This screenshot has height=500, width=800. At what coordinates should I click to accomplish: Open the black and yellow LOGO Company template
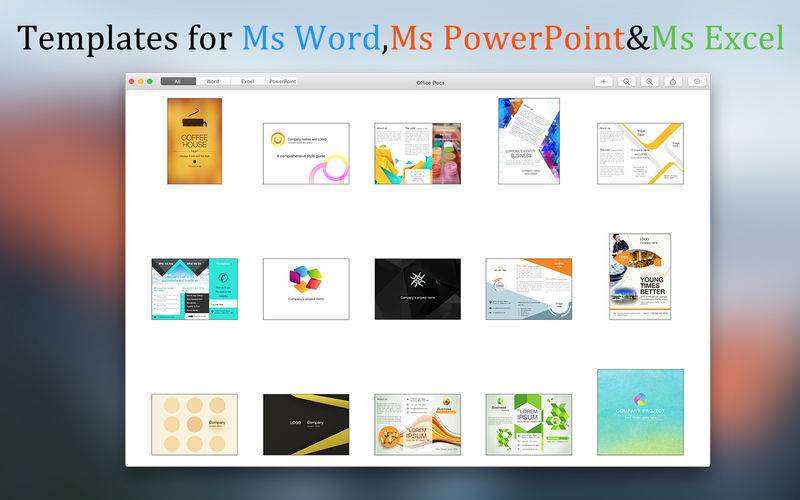306,424
